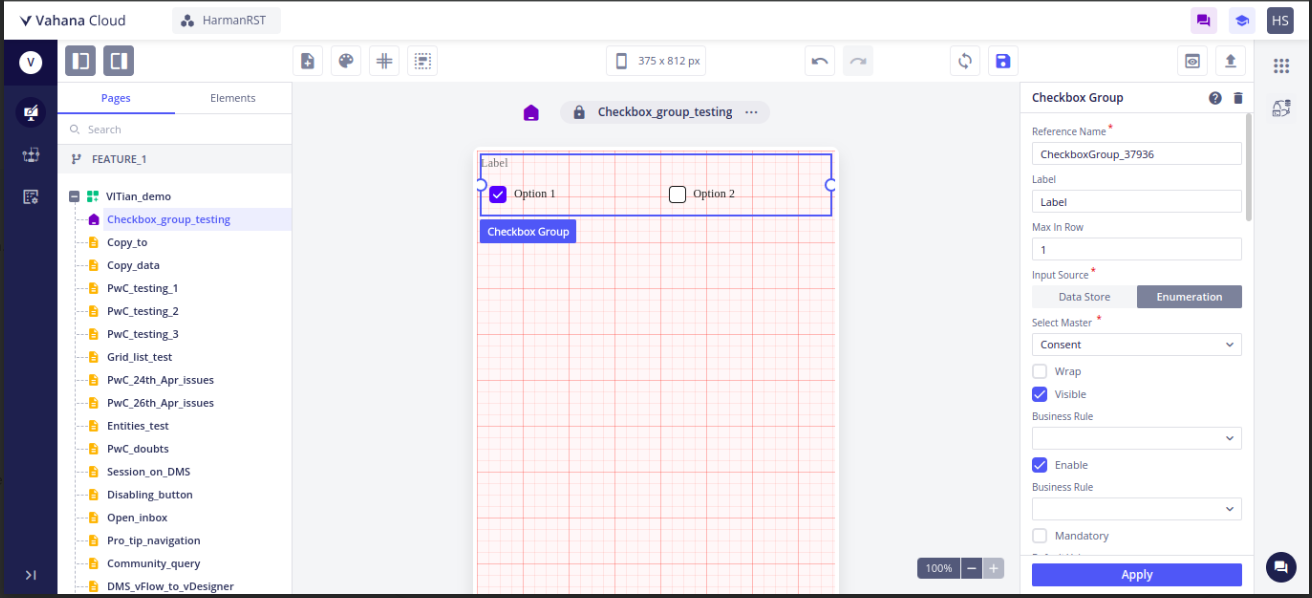Image resolution: width=1312 pixels, height=598 pixels.
Task: Tick the Mandatory checkbox
Action: point(1039,536)
